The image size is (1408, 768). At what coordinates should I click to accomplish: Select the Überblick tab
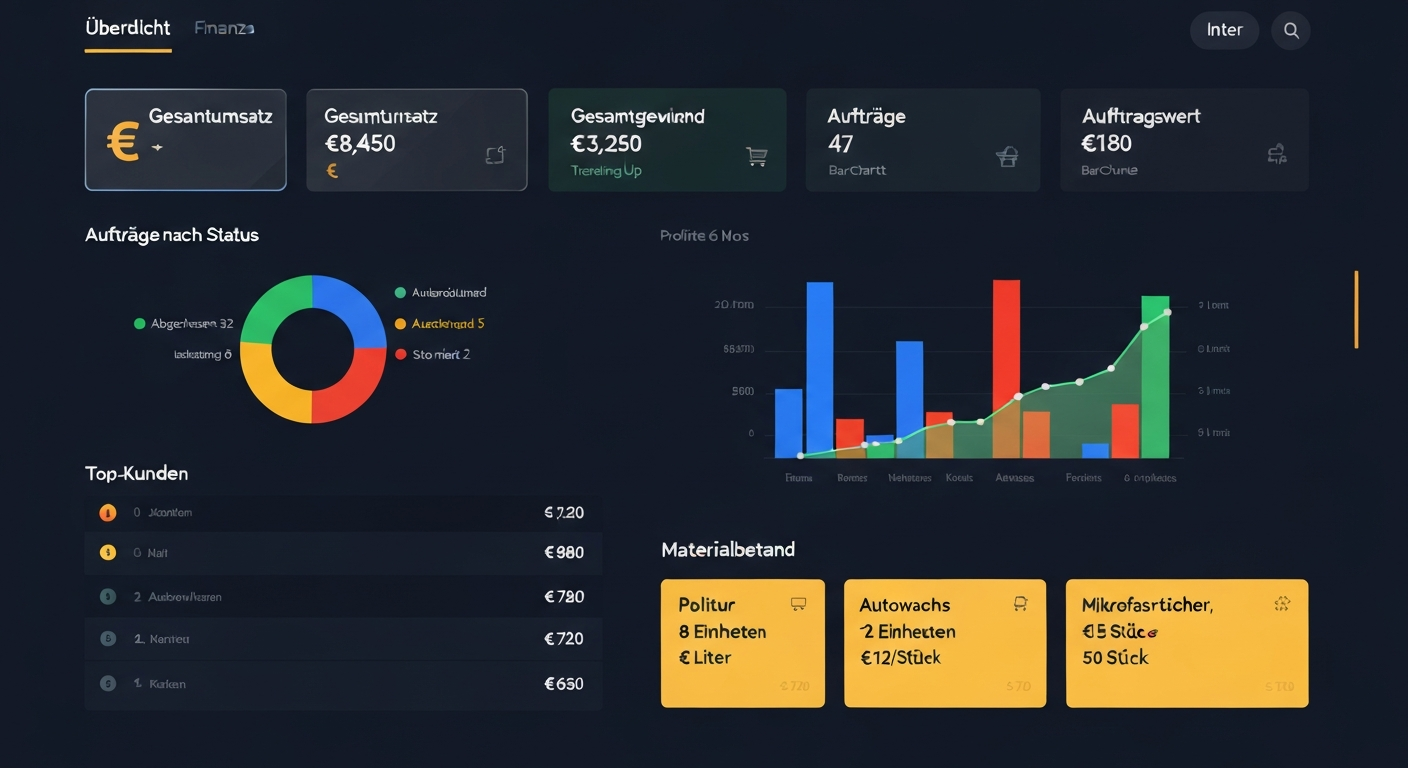coord(128,29)
